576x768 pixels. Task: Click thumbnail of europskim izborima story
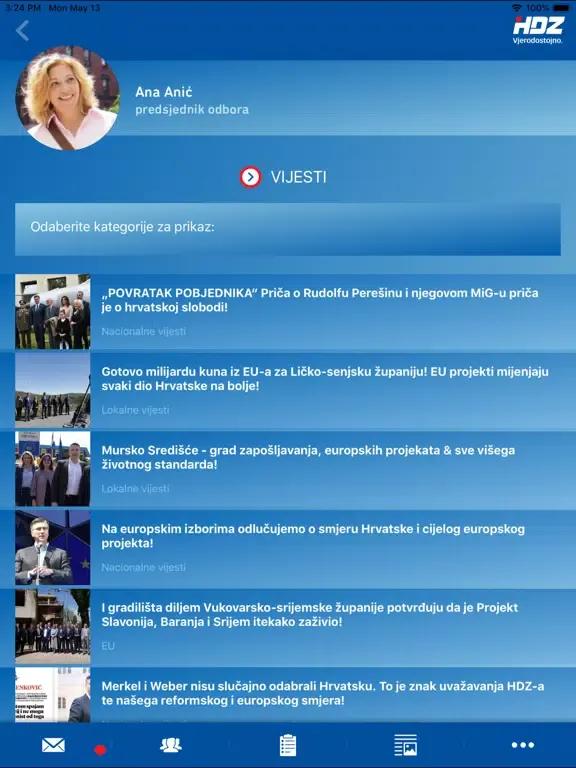53,548
